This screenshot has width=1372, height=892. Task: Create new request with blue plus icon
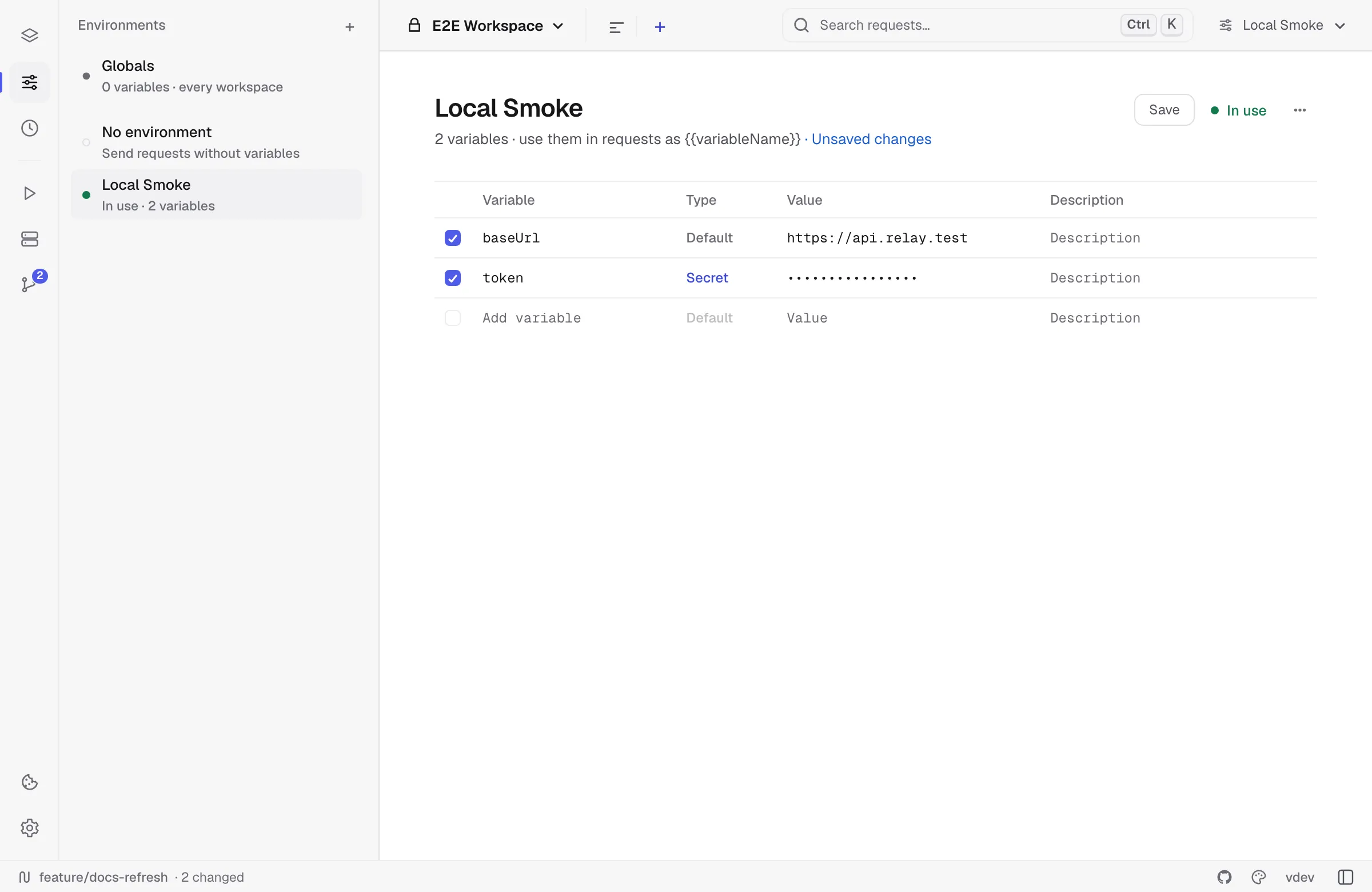pos(660,26)
